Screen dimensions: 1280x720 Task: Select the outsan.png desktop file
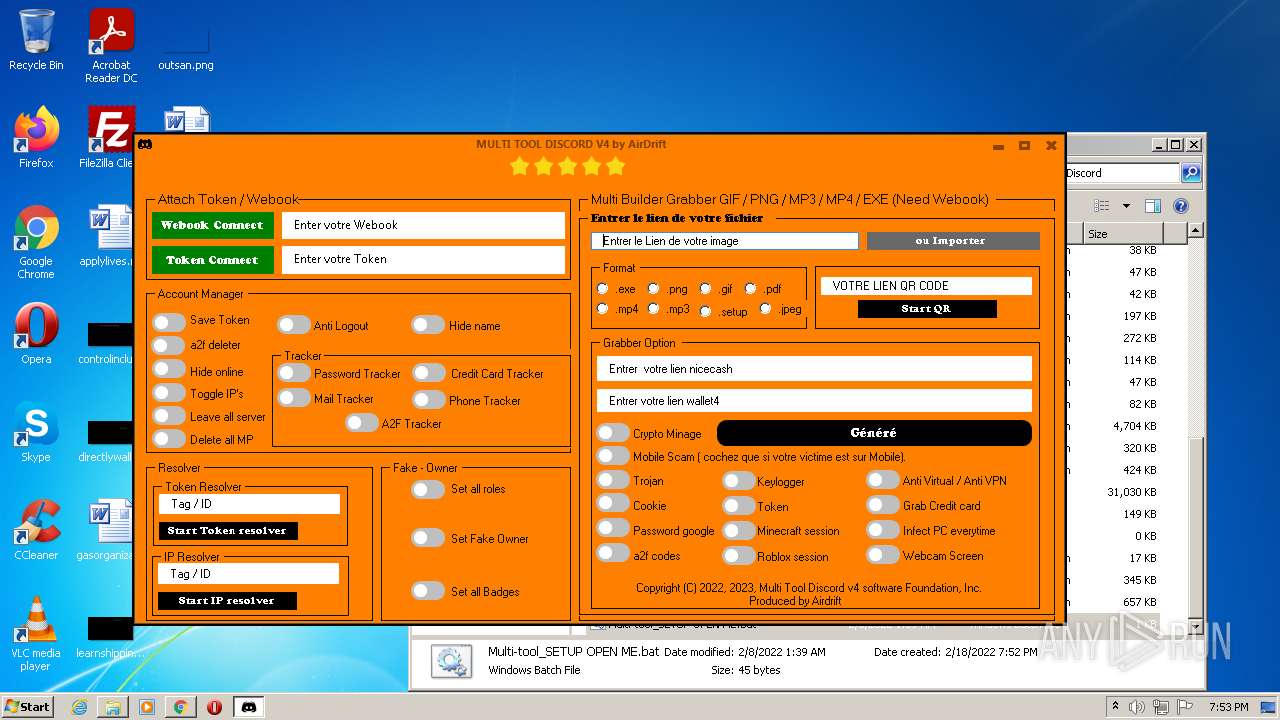click(186, 45)
